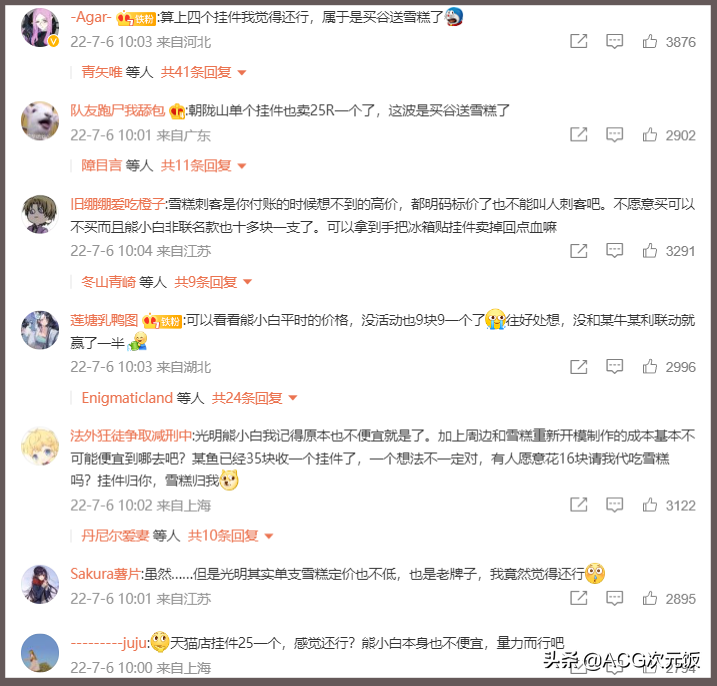Share the Sakura薯片 comment

(578, 598)
